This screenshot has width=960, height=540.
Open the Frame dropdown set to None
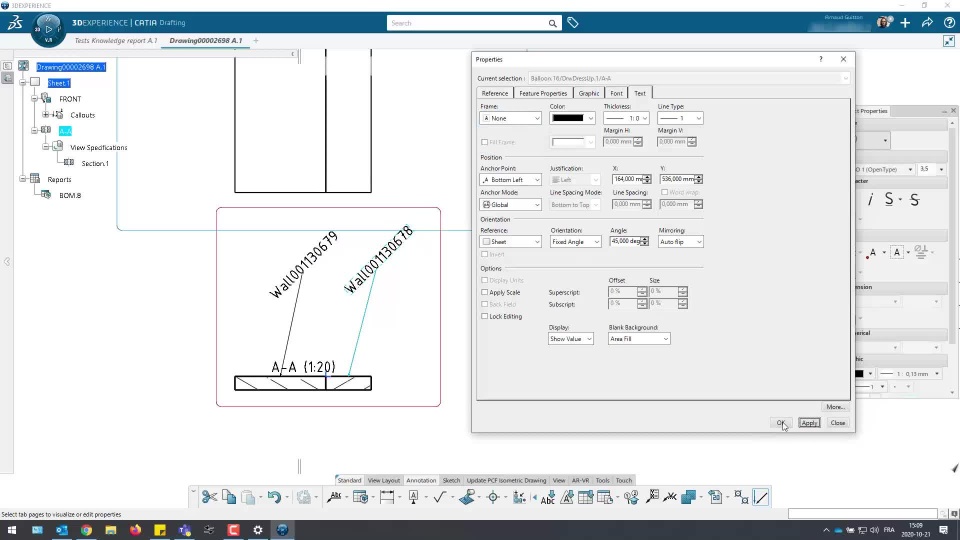tap(511, 118)
